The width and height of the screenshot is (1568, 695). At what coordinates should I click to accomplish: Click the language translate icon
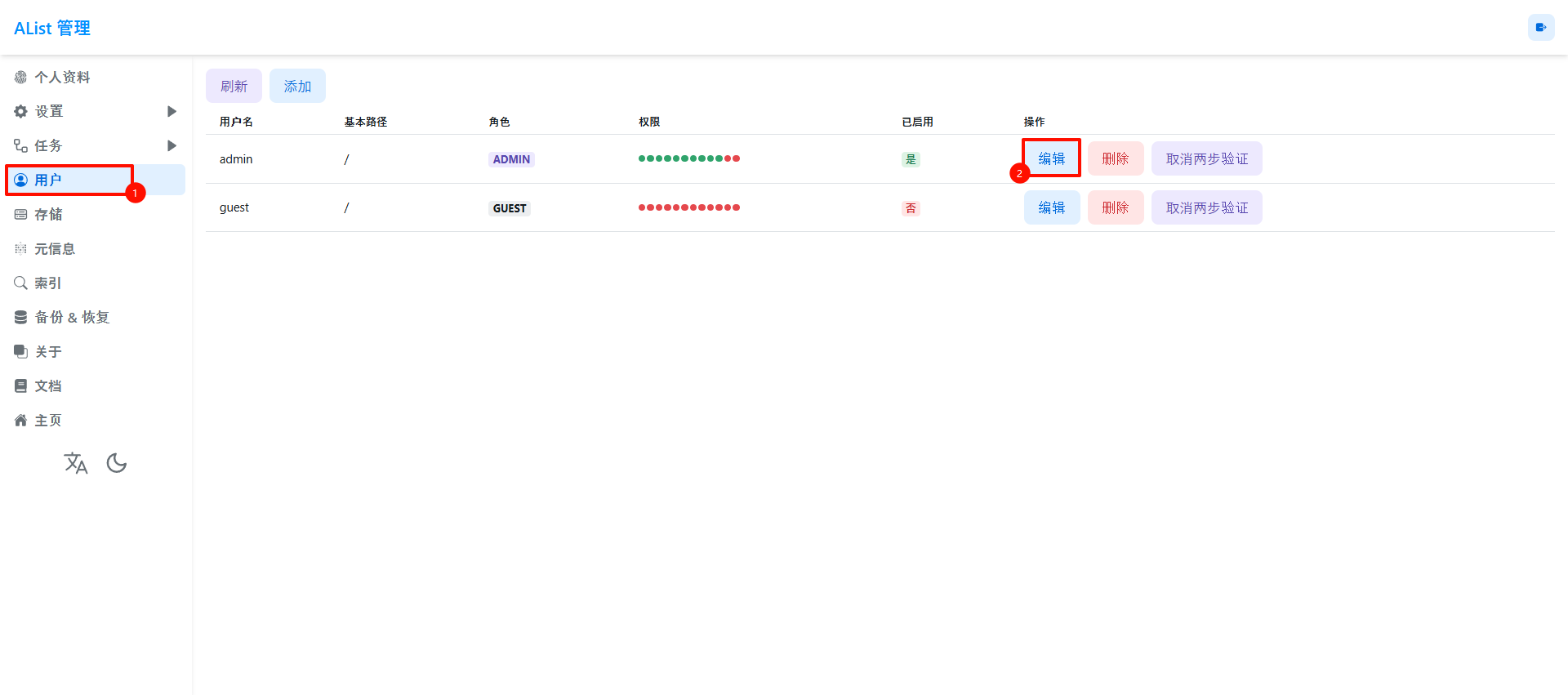coord(76,463)
